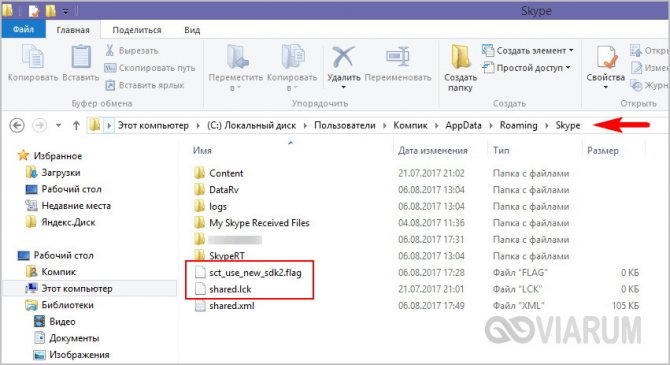Open Загрузки in navigation pane
Image resolution: width=670 pixels, height=365 pixels.
(x=60, y=173)
